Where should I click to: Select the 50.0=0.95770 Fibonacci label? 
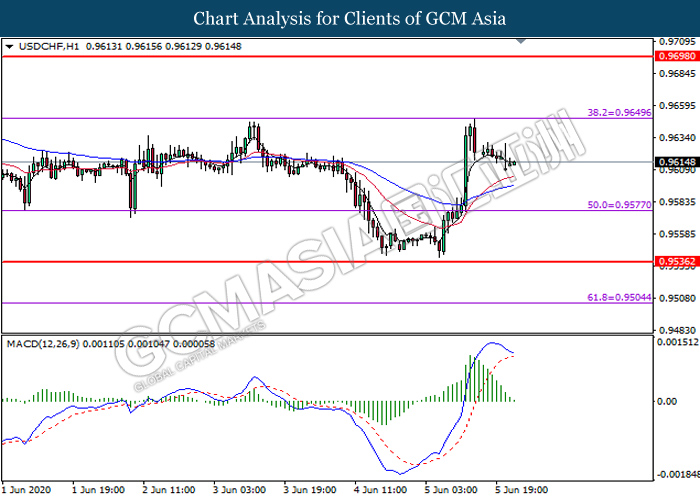tap(619, 205)
